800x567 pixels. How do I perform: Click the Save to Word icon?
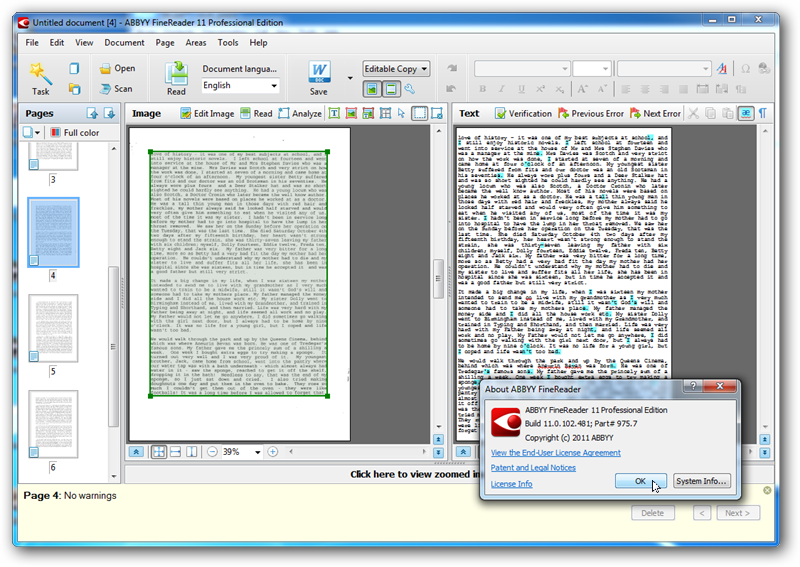click(x=319, y=72)
